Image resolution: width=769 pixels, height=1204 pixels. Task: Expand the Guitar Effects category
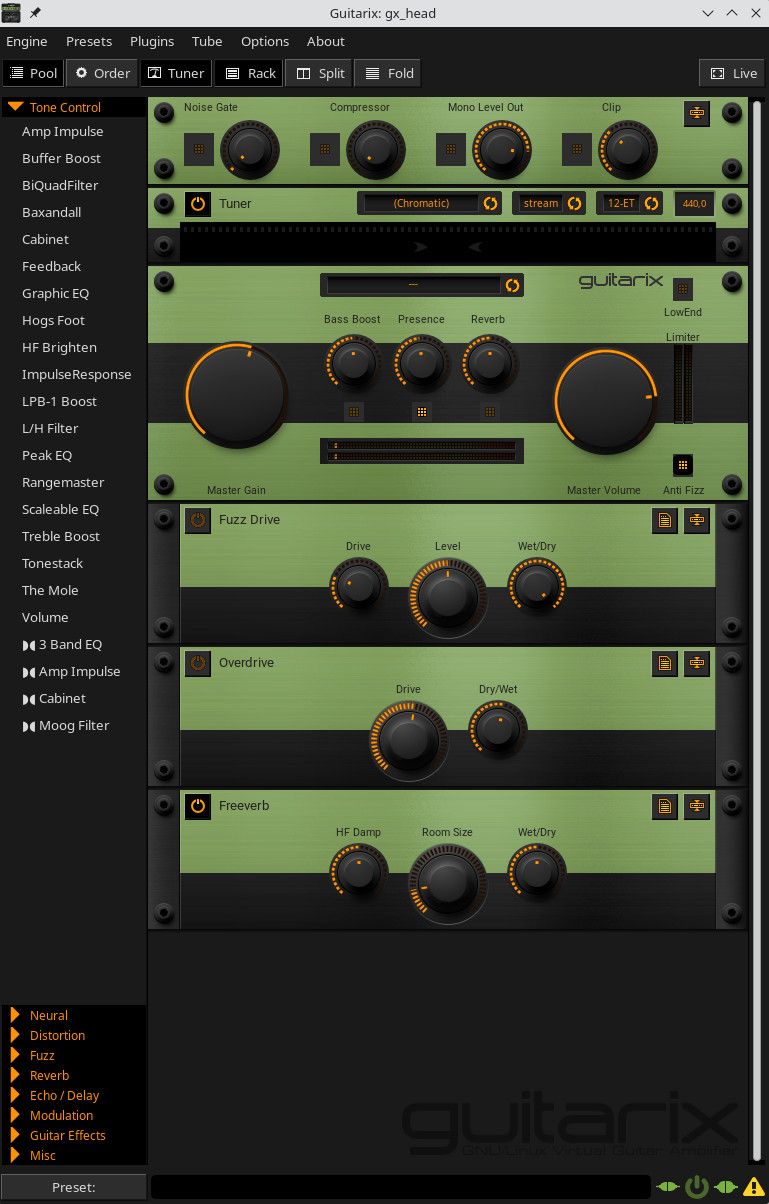pos(73,1135)
